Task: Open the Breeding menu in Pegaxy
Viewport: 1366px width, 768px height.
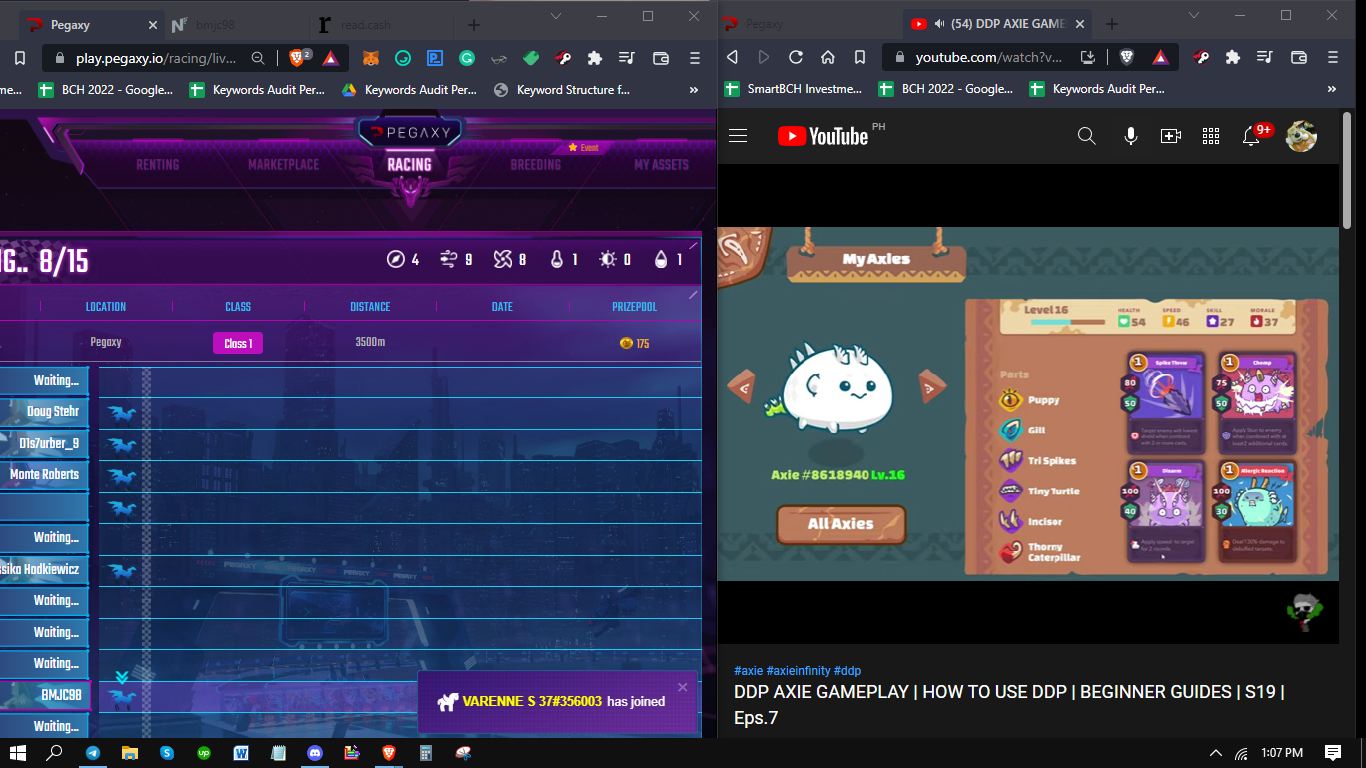Action: 536,164
